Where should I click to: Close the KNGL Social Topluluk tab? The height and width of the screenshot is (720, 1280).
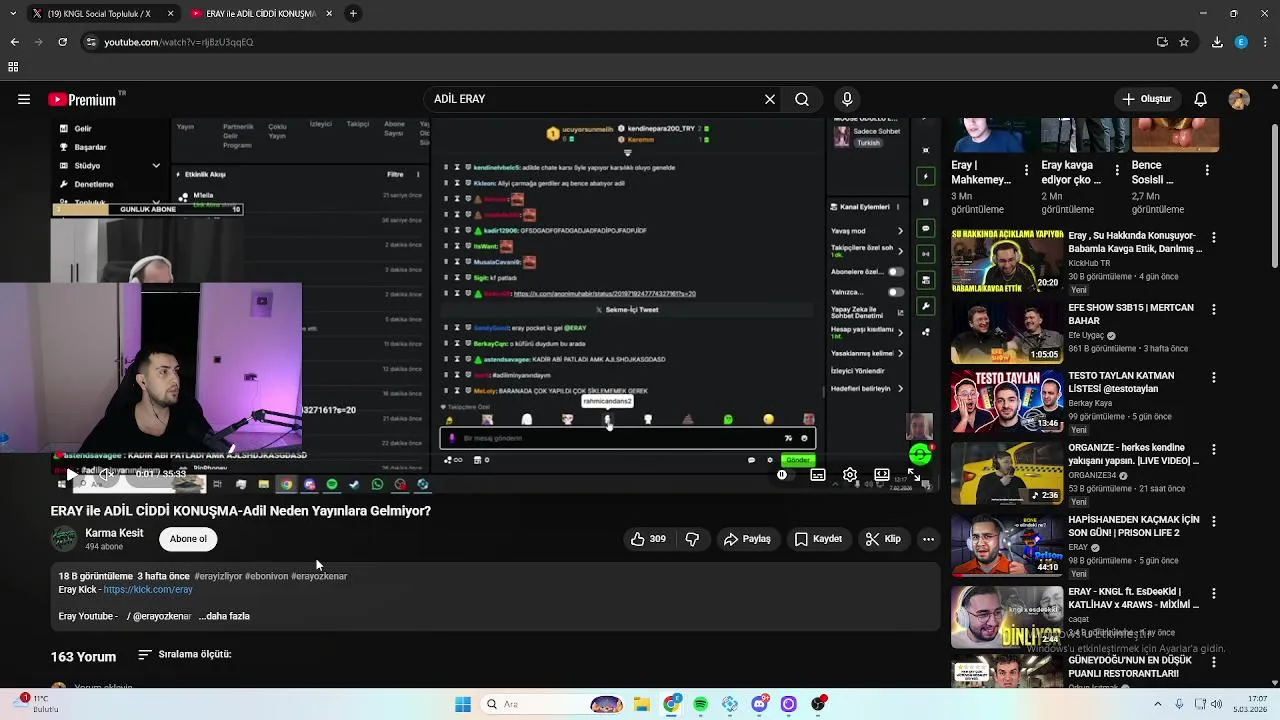[x=170, y=14]
